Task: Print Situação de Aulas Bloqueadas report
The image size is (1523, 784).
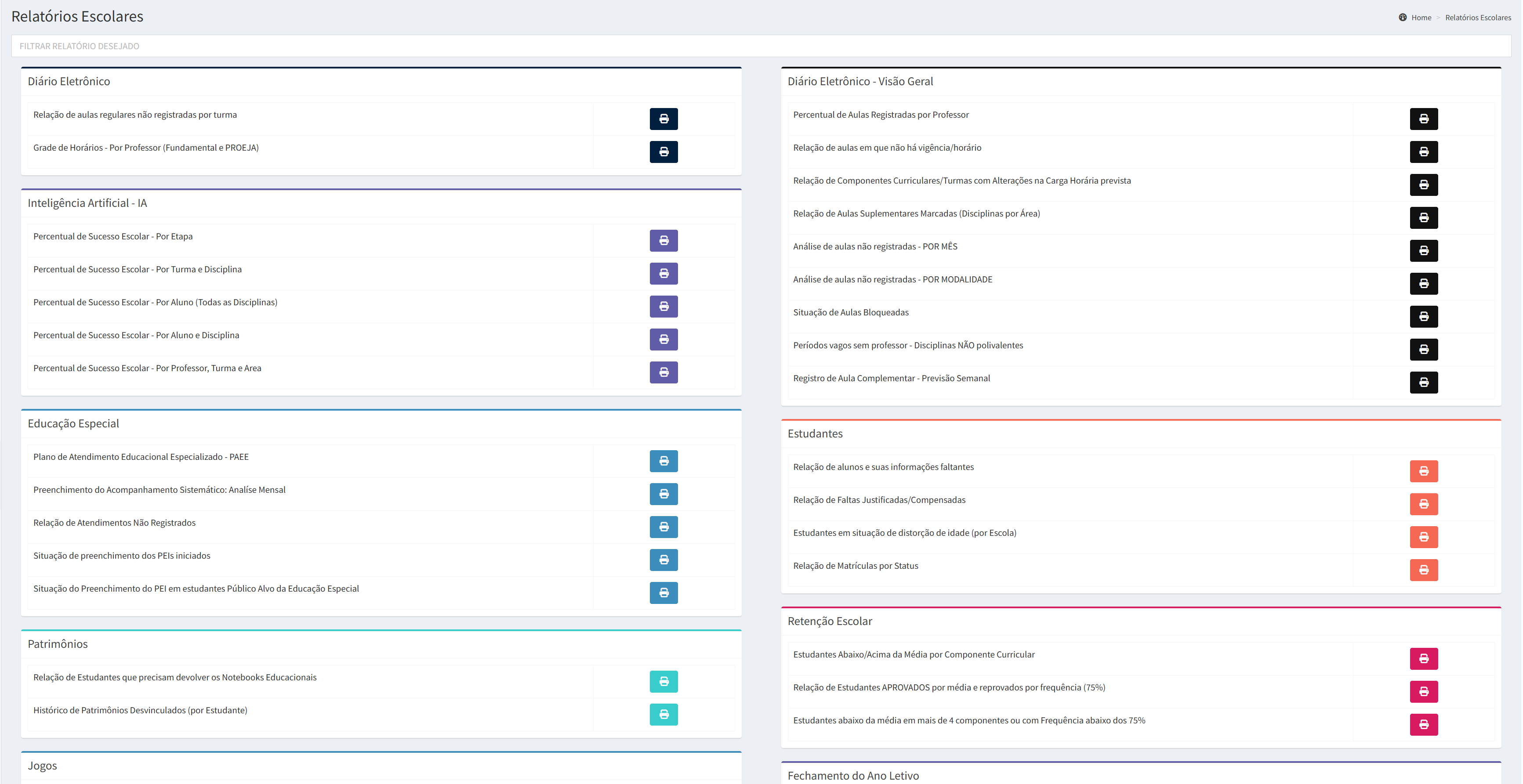Action: click(x=1423, y=317)
